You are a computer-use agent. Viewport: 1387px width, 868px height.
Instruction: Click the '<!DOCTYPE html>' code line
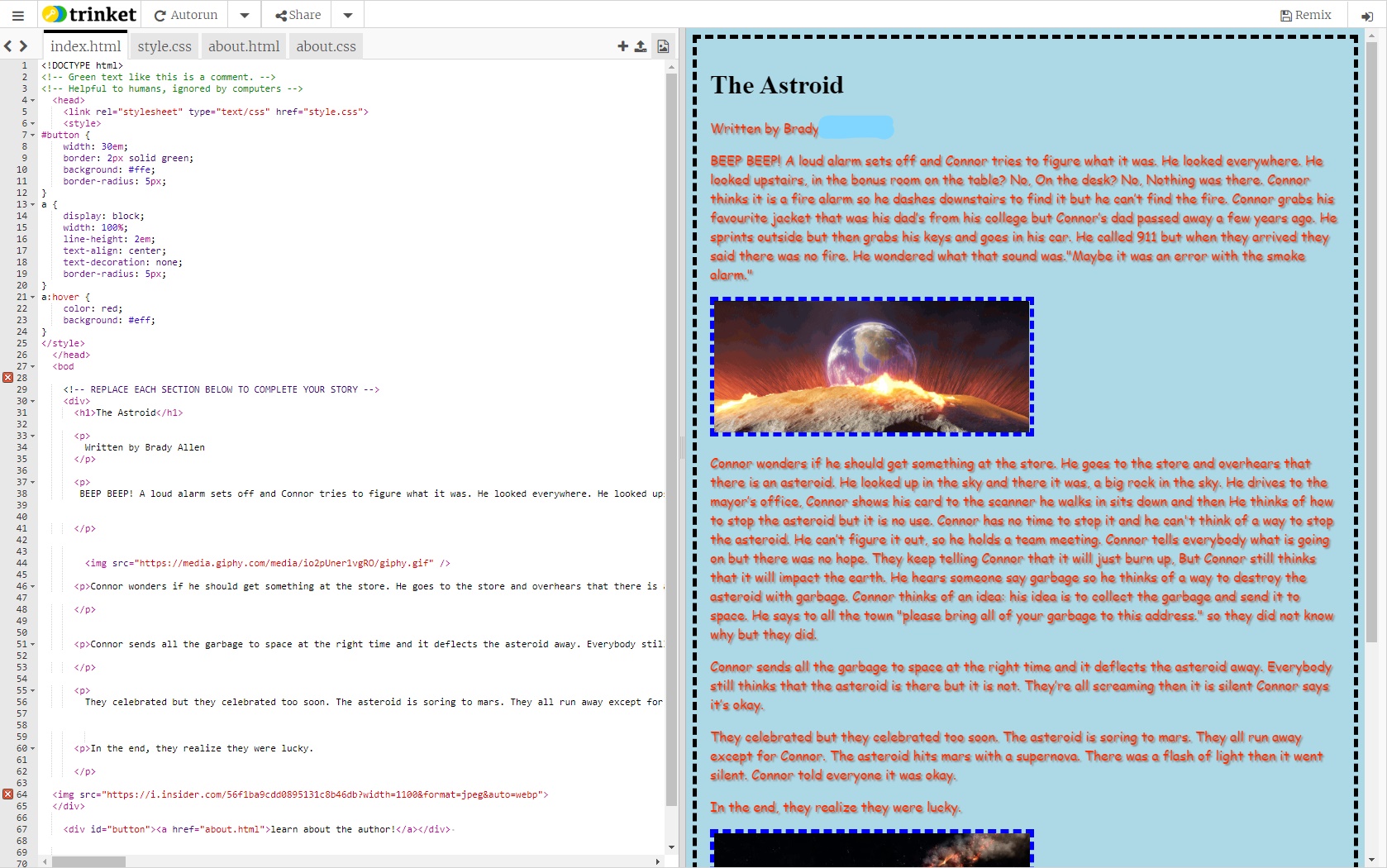(82, 66)
